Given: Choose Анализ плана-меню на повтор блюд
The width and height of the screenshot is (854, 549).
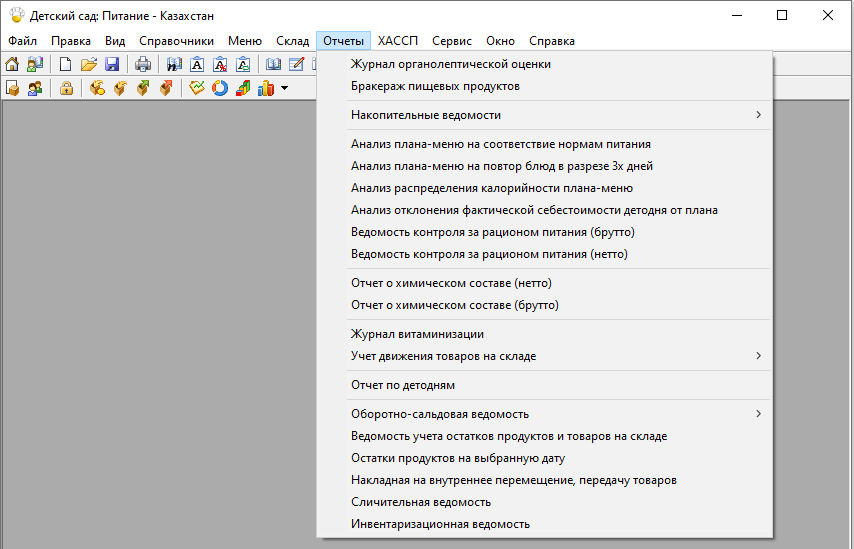Looking at the screenshot, I should coord(545,166).
